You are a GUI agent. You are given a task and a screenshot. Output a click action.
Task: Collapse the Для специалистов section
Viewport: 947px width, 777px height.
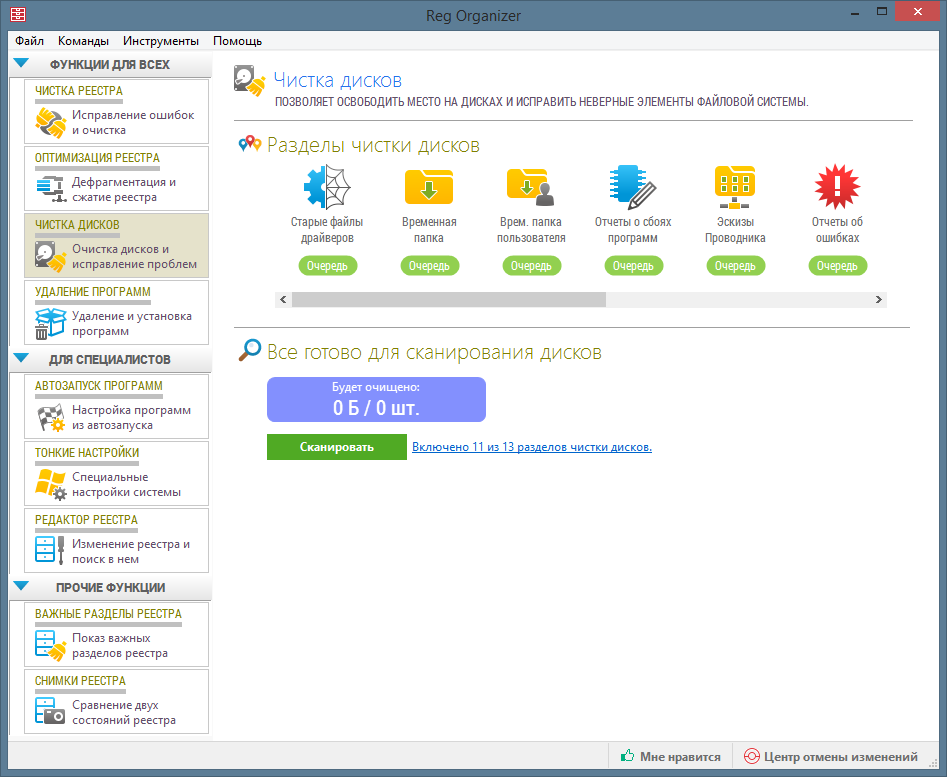pos(21,358)
